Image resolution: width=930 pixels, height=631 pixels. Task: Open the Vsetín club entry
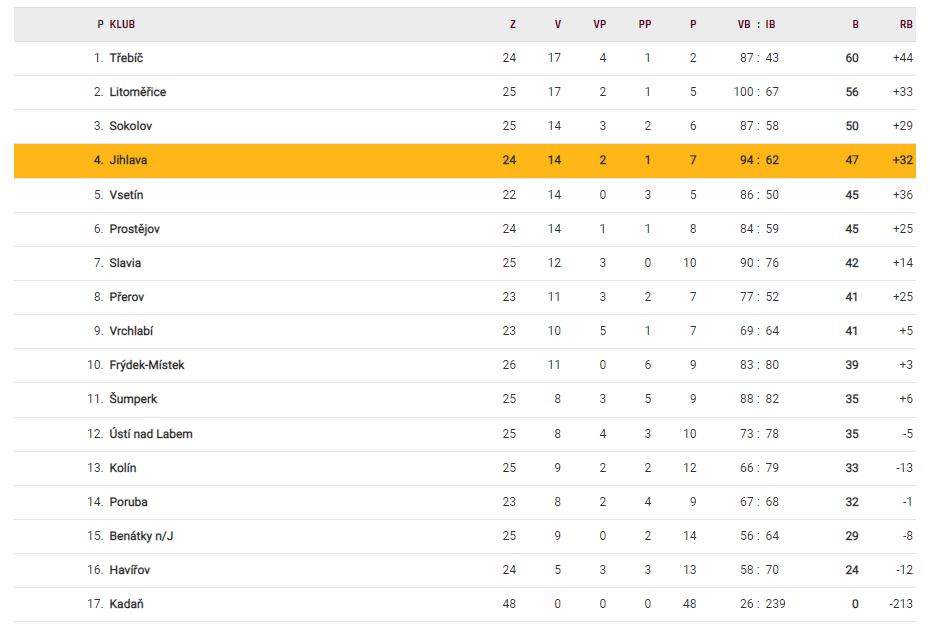point(126,195)
